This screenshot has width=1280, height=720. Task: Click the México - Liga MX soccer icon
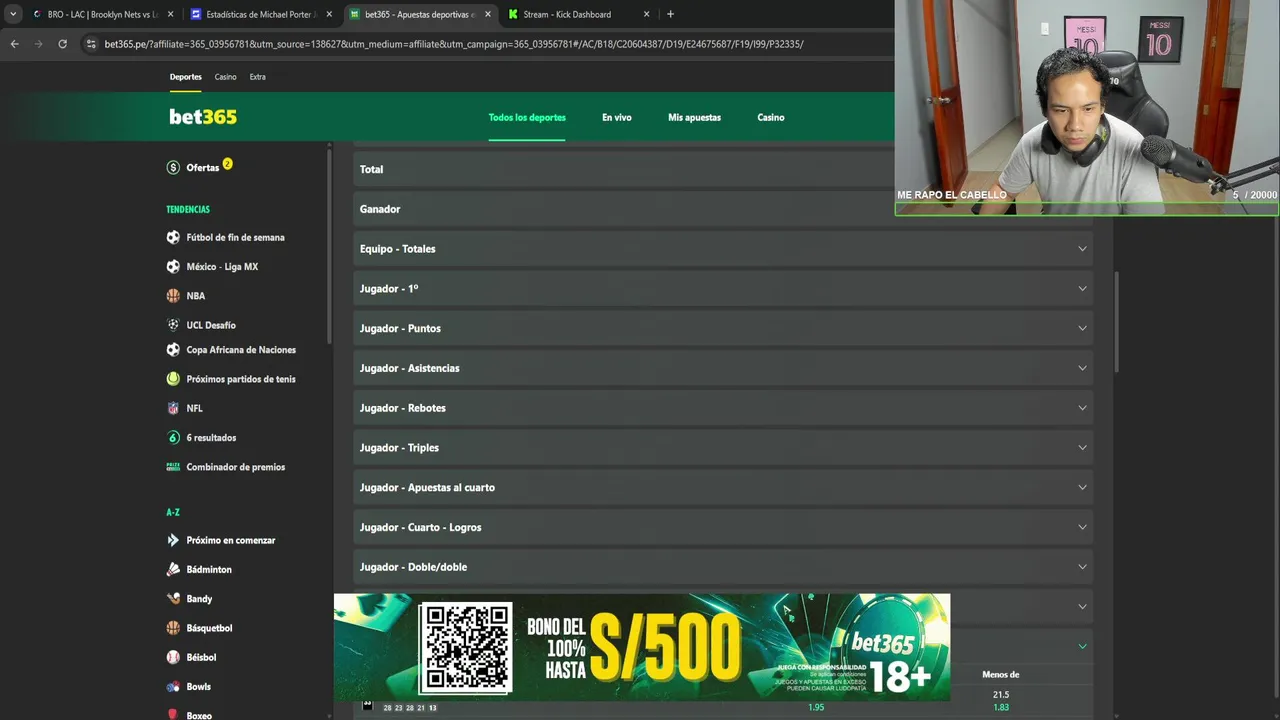(173, 267)
